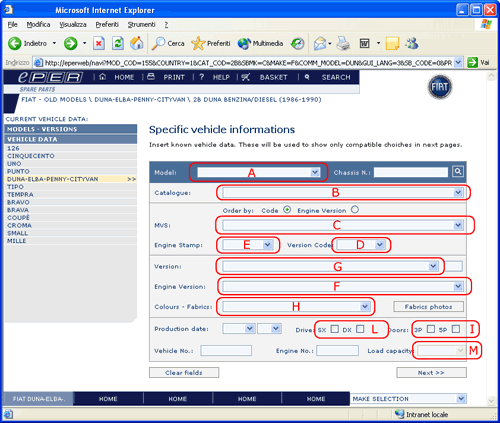Open the Colours - Fabrics dropdown
The width and height of the screenshot is (500, 423).
click(296, 306)
